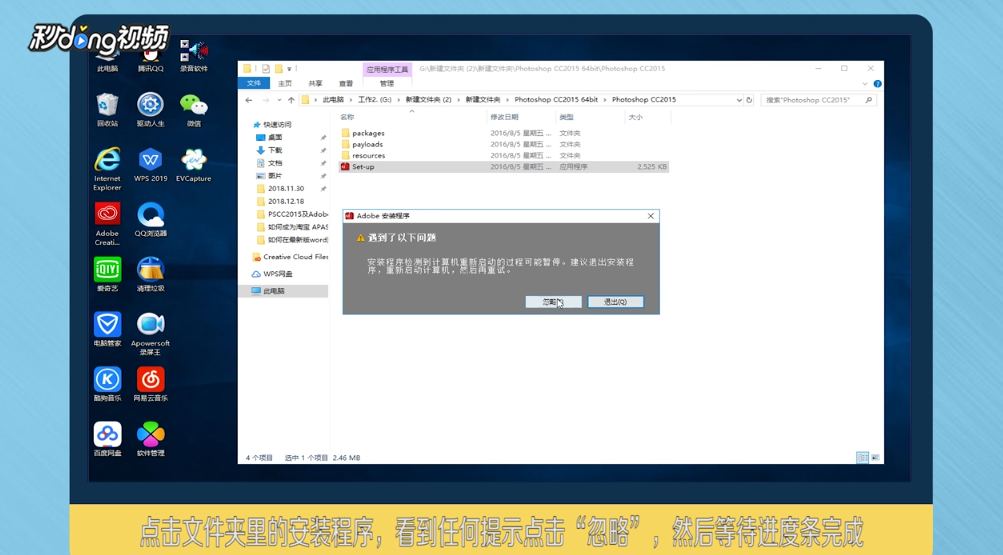Select the resources folder

coord(368,155)
